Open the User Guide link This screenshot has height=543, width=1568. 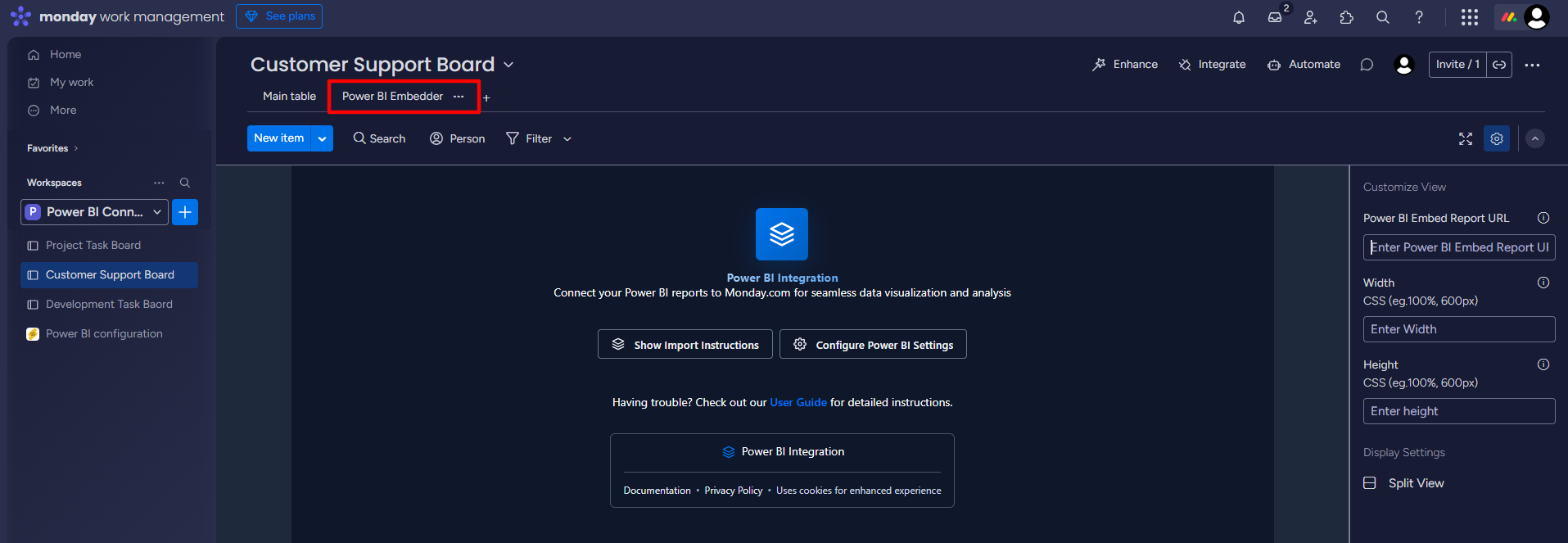pos(798,402)
